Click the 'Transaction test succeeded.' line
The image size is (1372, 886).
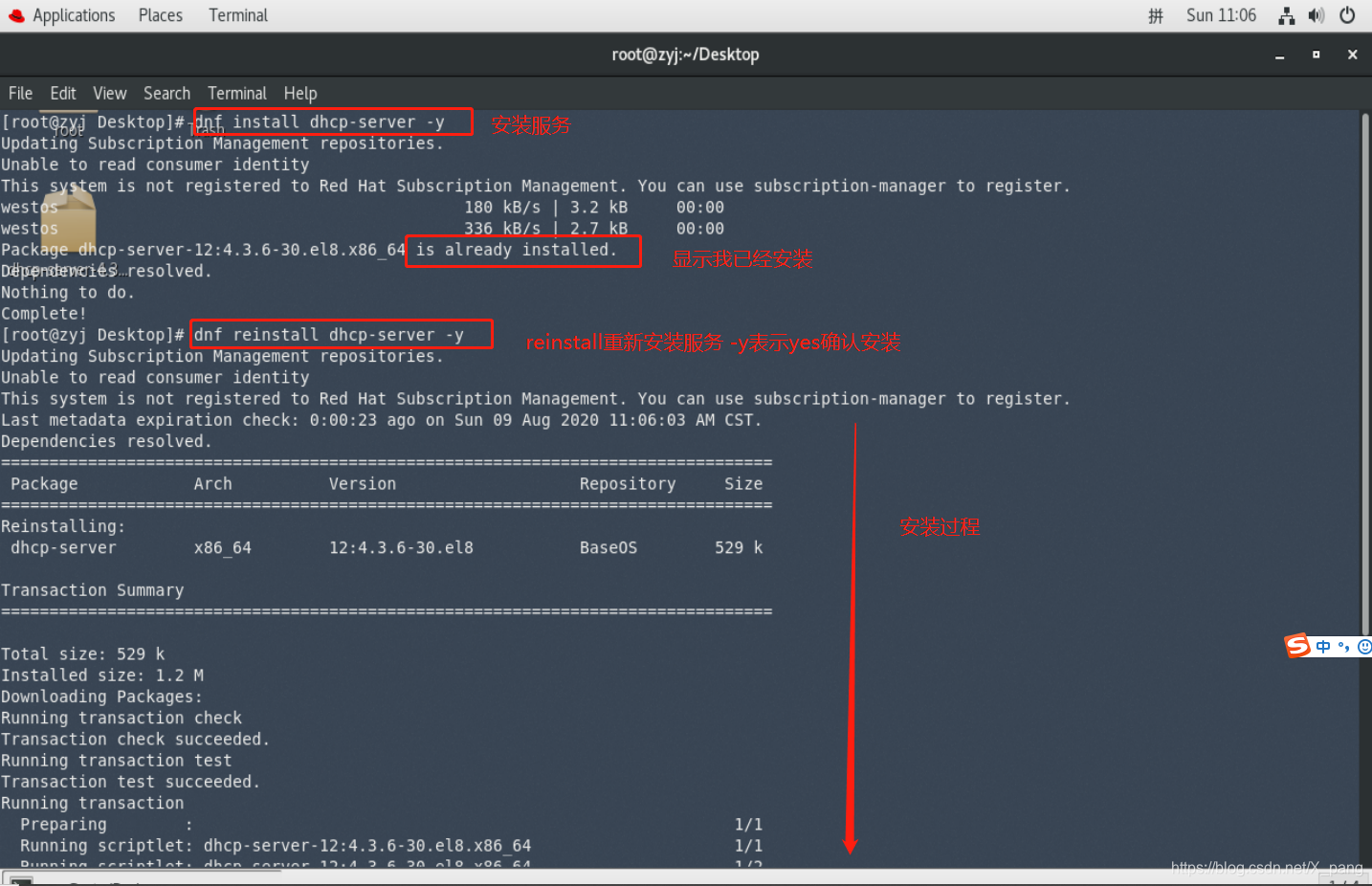click(131, 781)
